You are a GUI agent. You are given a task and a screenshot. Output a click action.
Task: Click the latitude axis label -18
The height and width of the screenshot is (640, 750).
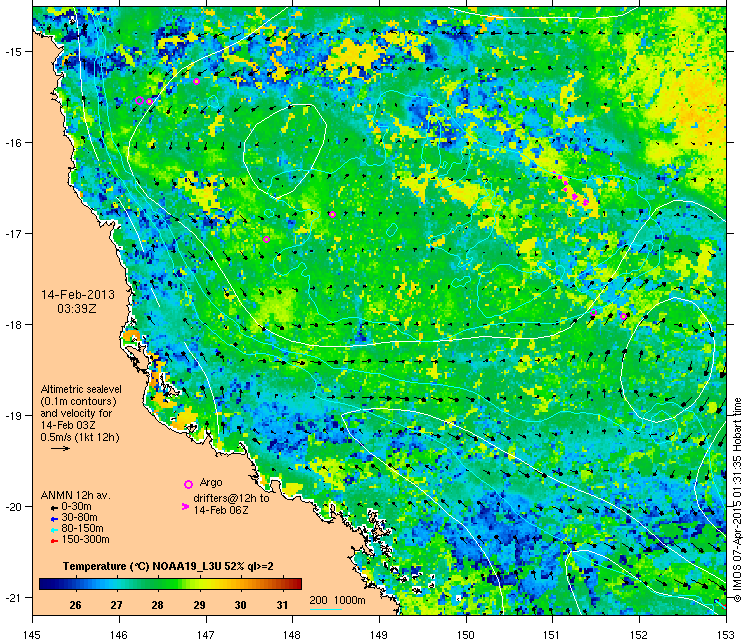pos(13,324)
